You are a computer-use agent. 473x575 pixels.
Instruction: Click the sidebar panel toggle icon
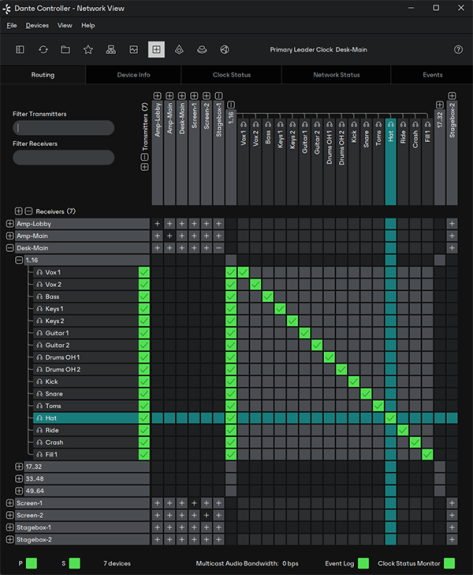point(20,50)
